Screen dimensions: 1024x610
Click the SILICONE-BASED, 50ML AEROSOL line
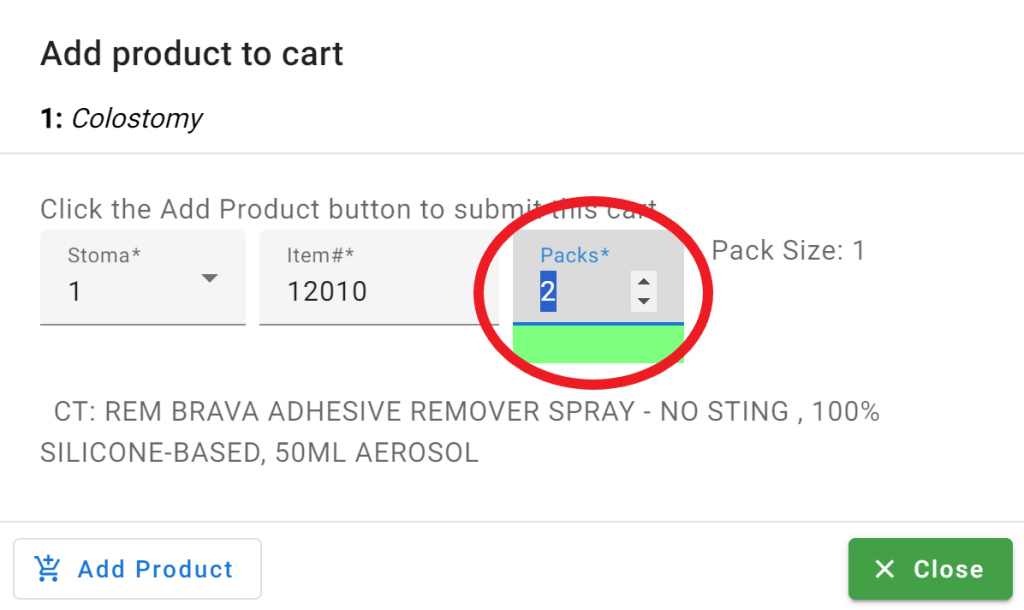[x=259, y=453]
